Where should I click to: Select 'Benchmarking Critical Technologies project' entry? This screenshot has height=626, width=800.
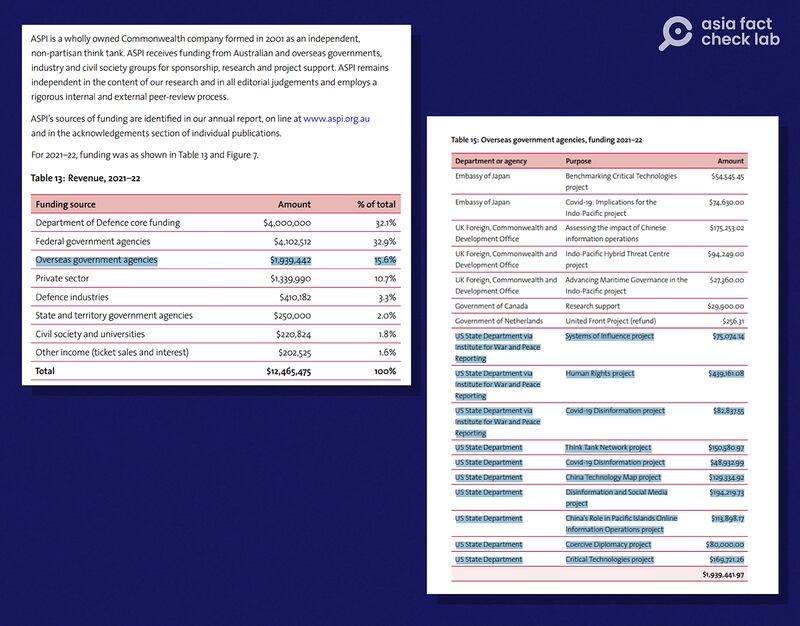[x=620, y=181]
